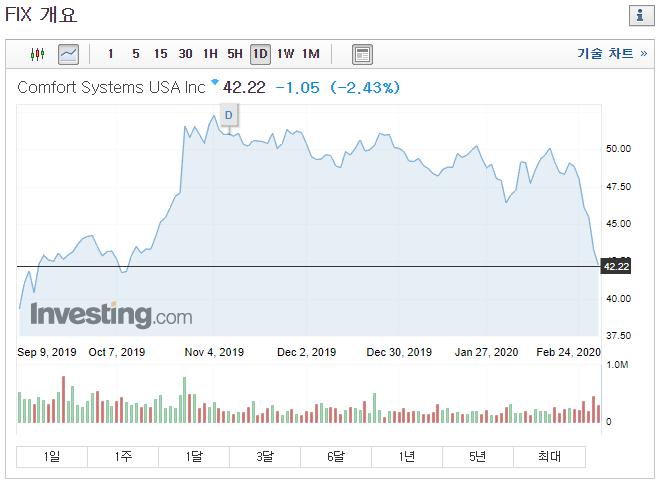The image size is (659, 484).
Task: Click the 45.00 price axis label
Action: click(x=618, y=224)
